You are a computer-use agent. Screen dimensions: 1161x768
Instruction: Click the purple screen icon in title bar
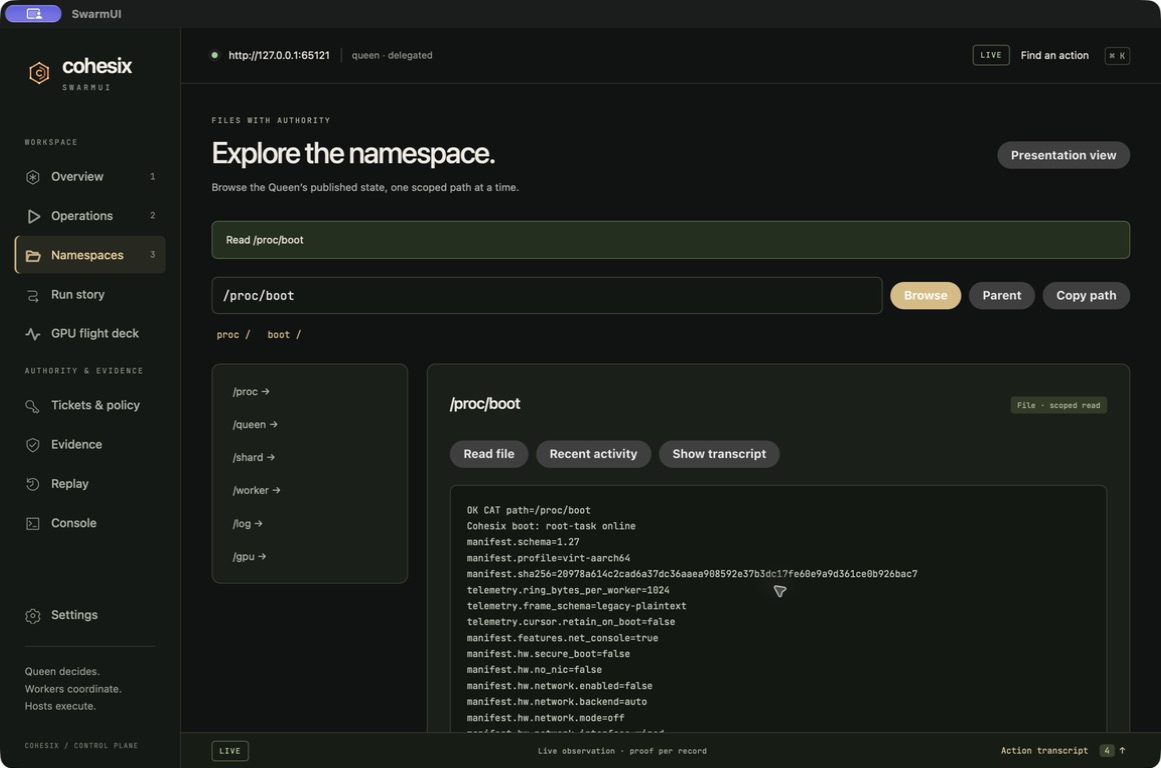(33, 13)
